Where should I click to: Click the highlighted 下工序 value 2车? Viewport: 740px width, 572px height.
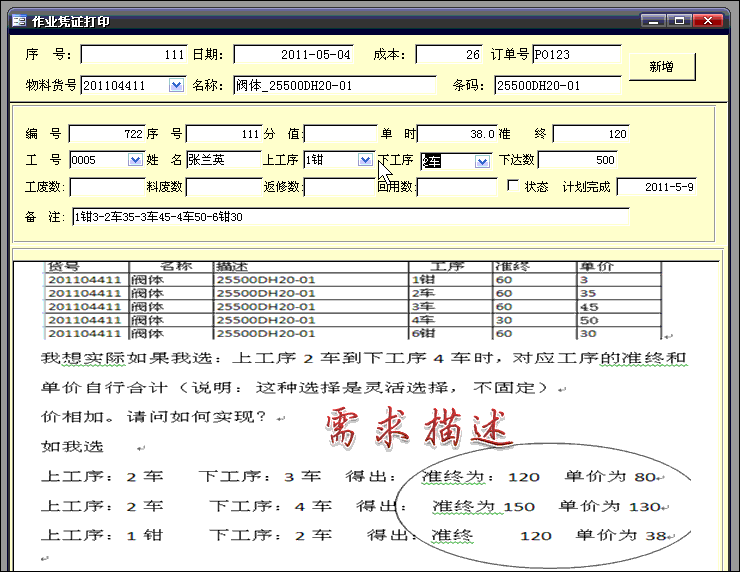click(x=431, y=162)
